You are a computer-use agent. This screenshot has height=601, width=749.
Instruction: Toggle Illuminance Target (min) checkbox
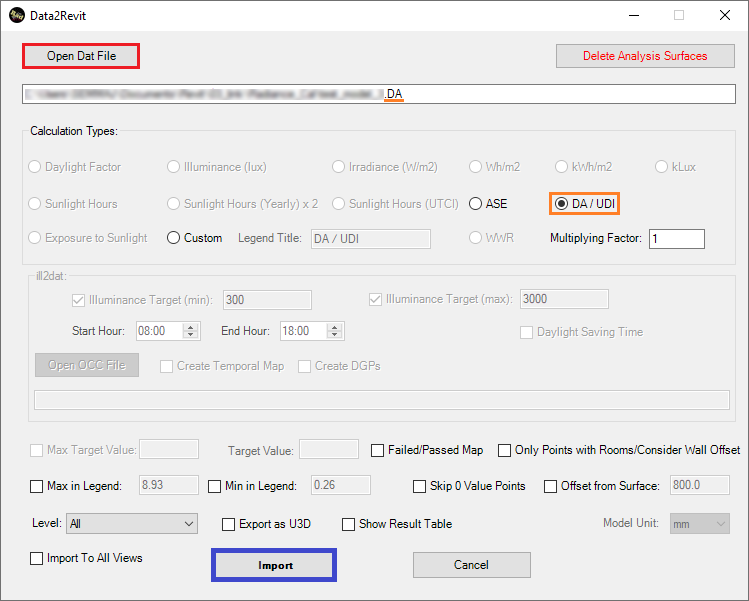(x=78, y=300)
